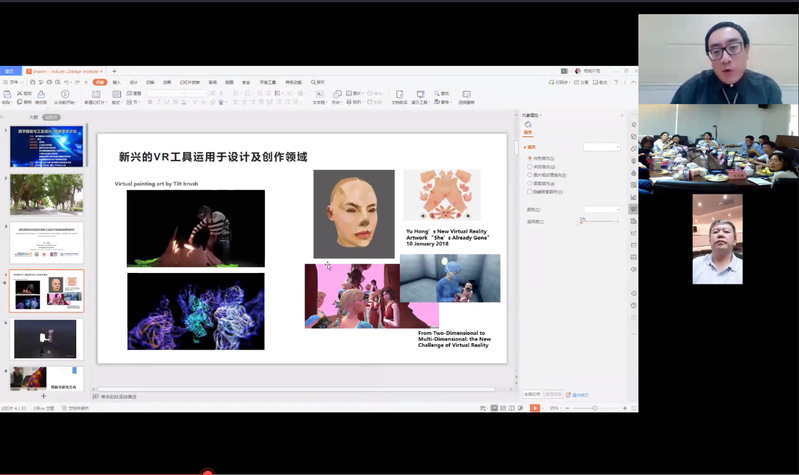Toggle Italic formatting icon

pos(158,102)
